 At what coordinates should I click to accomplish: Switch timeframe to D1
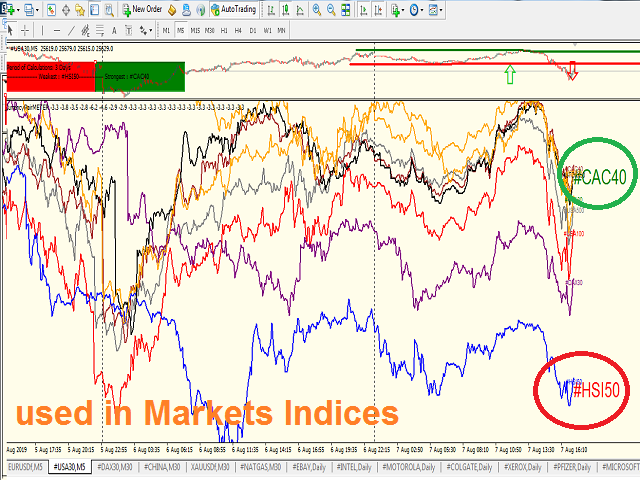[253, 30]
